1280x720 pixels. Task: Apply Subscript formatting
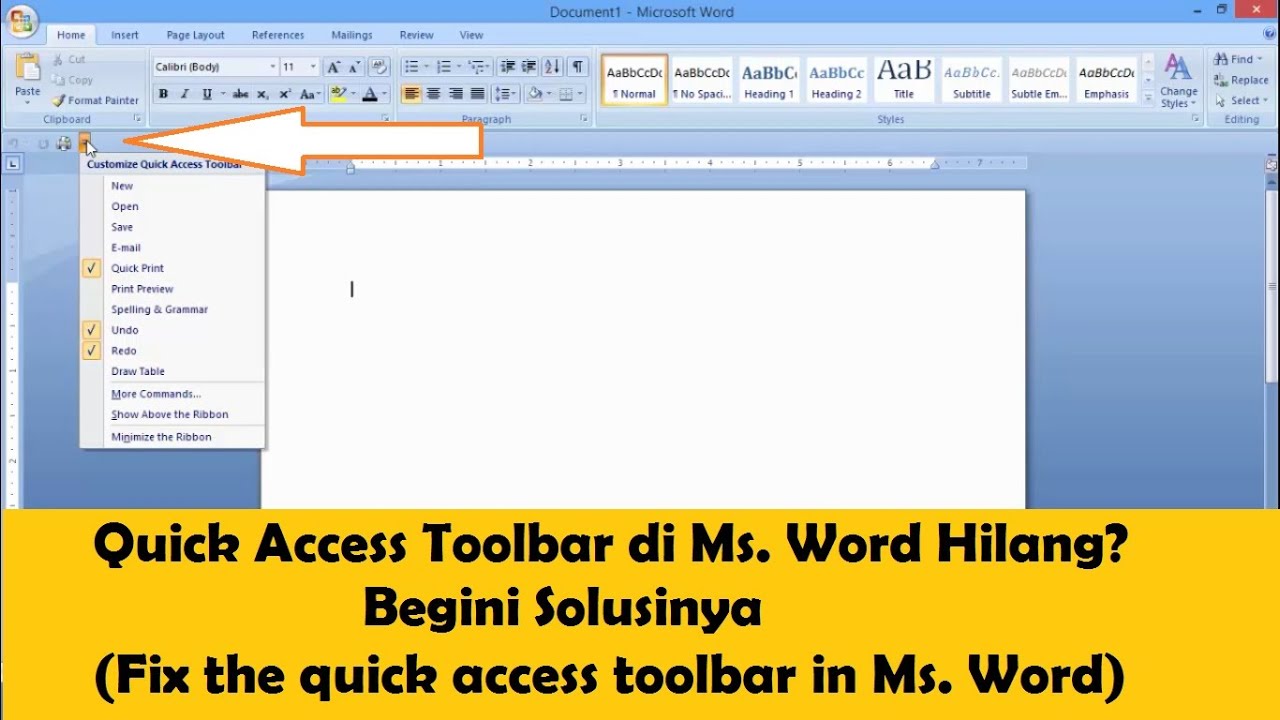pyautogui.click(x=263, y=94)
